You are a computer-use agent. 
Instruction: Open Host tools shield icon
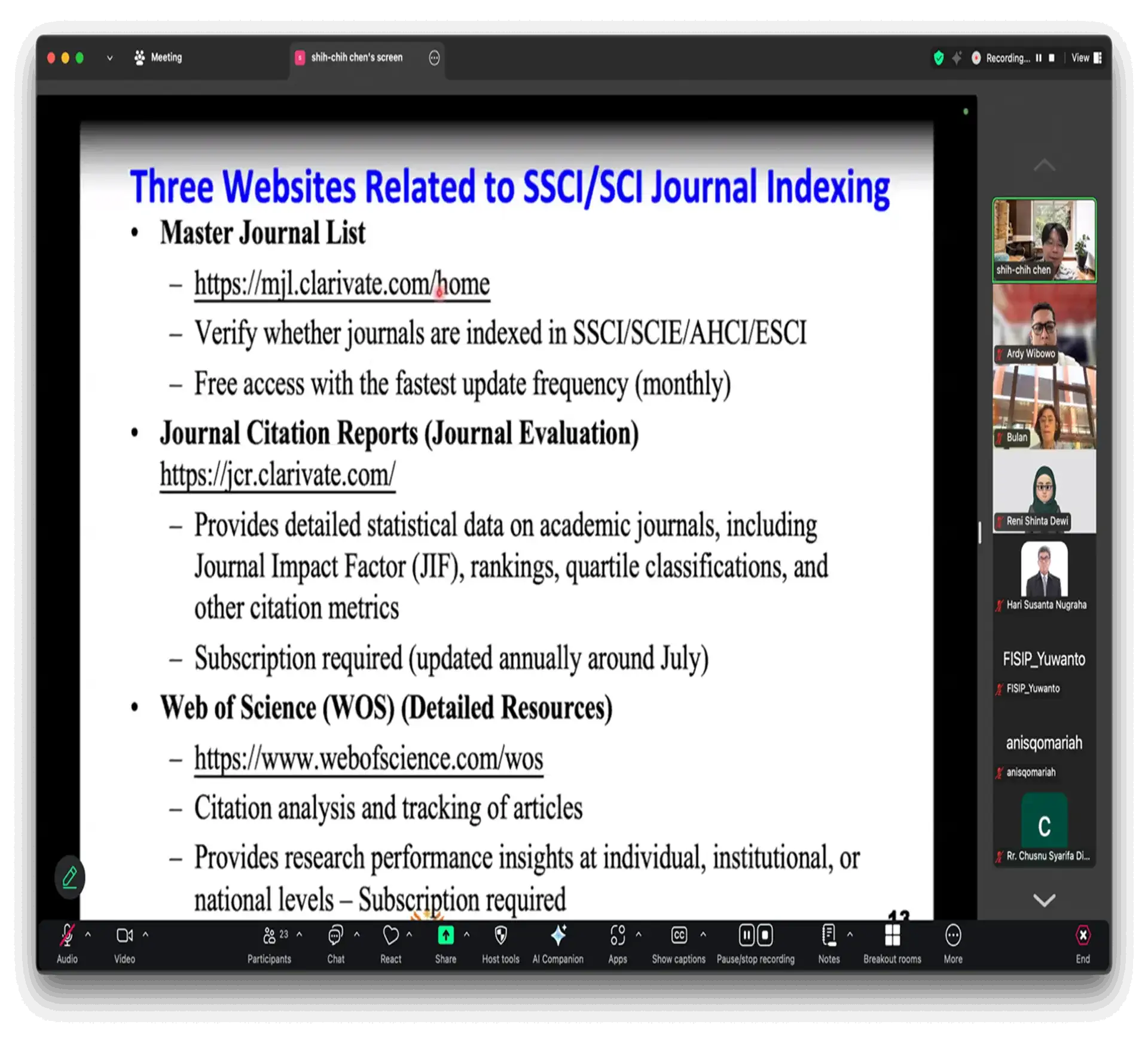(500, 936)
